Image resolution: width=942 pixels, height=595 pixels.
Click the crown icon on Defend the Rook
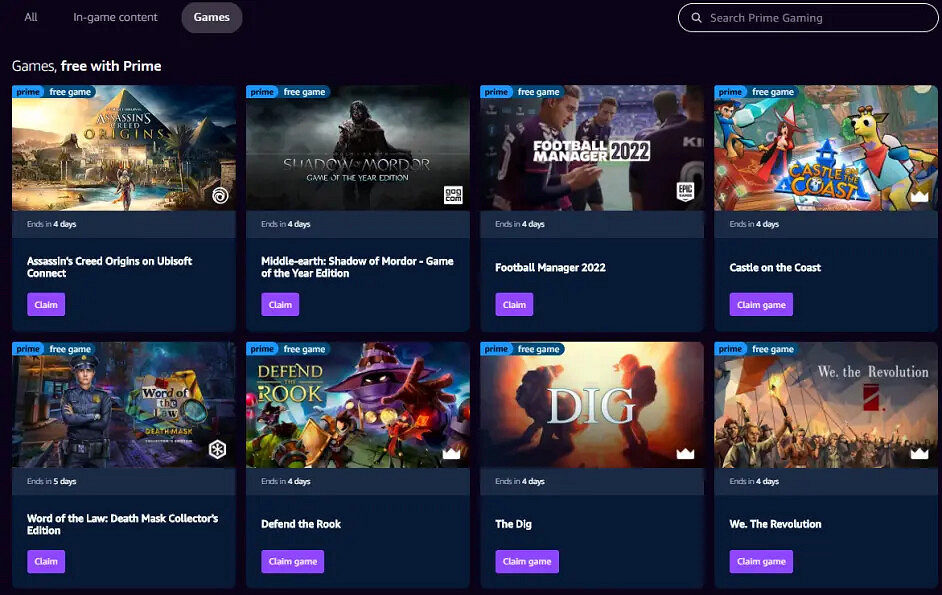[x=451, y=453]
